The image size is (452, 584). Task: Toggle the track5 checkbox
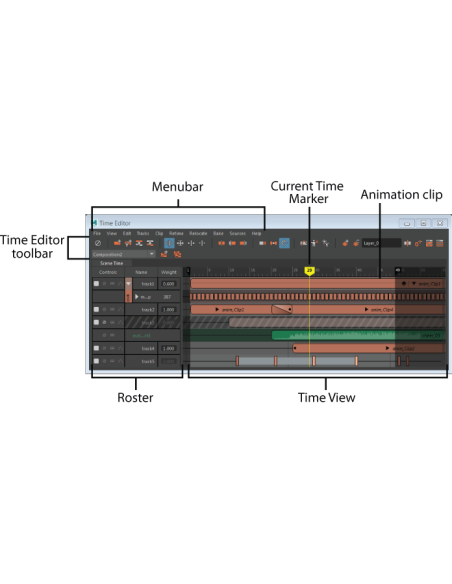tap(96, 361)
